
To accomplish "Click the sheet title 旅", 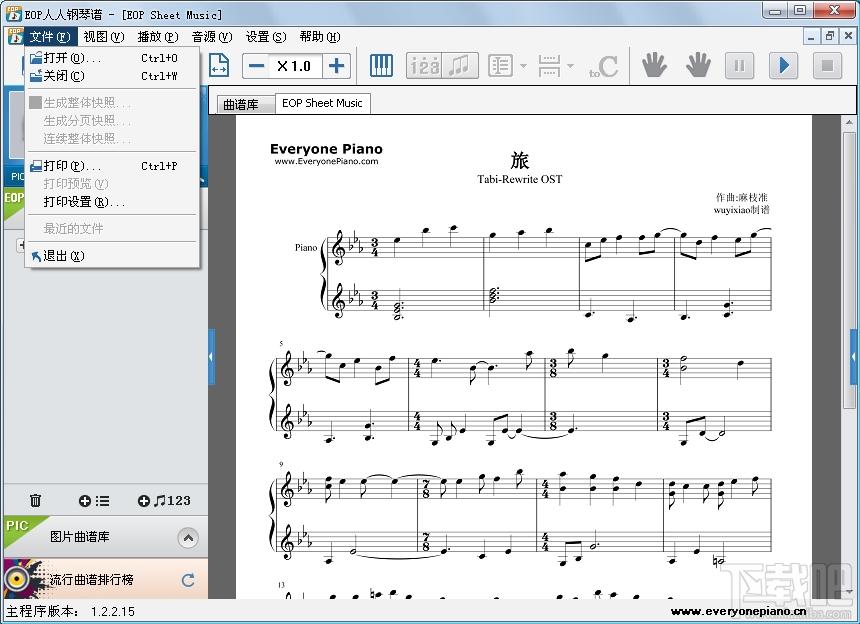I will click(519, 161).
